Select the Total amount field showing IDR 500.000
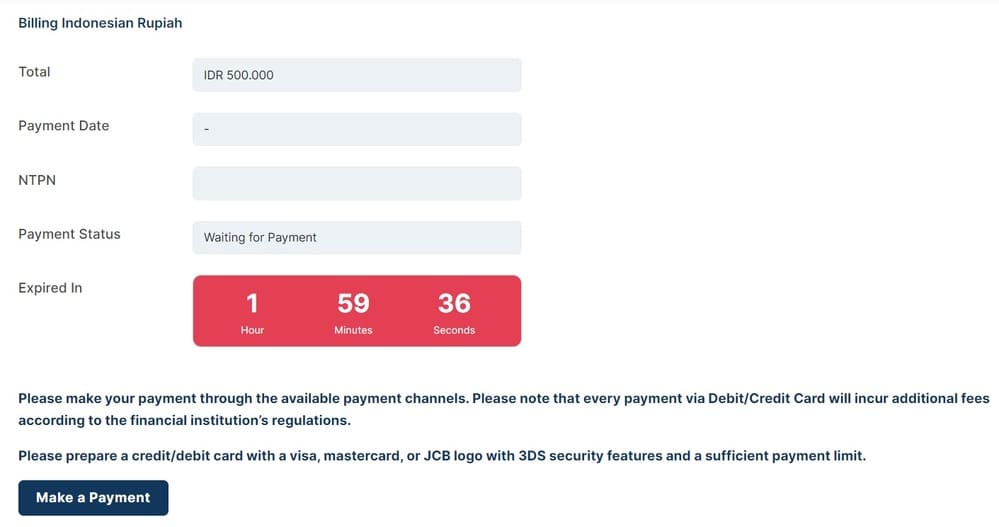This screenshot has width=999, height=527. 356,75
